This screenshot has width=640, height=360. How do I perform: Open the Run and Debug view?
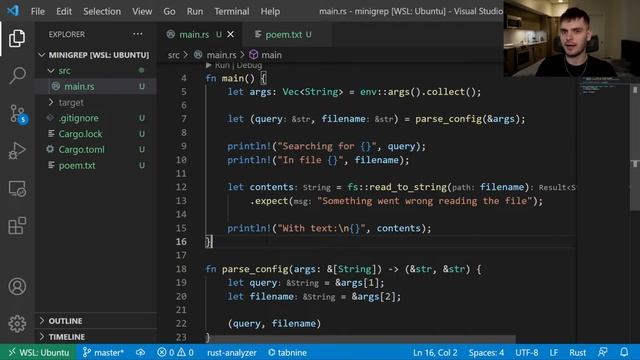[x=17, y=151]
